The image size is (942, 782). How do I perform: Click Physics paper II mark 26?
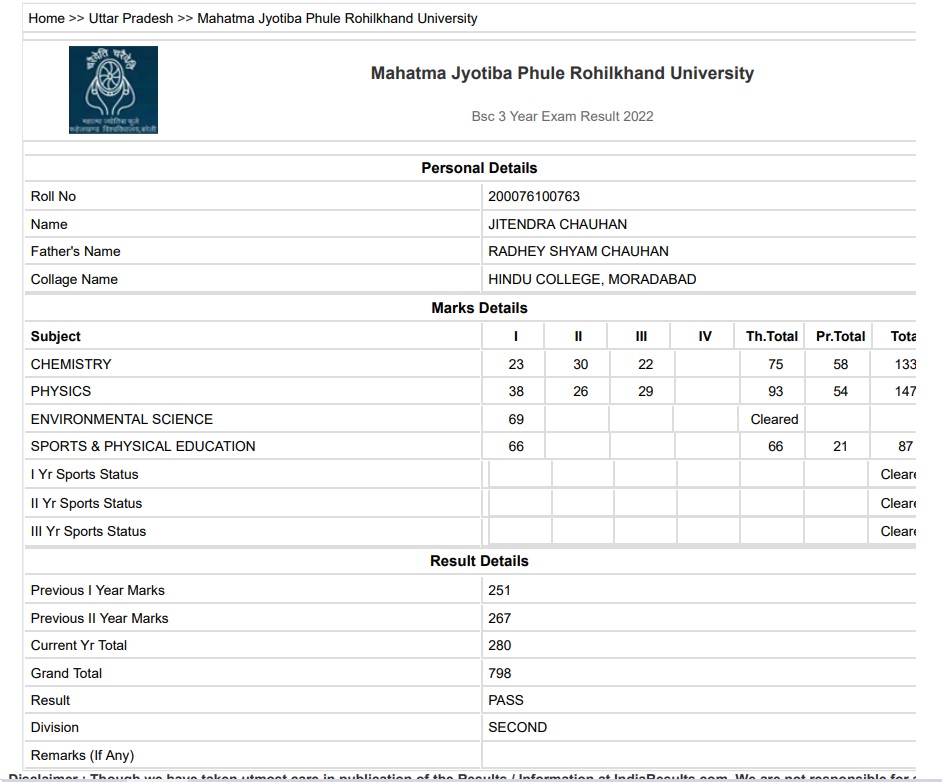point(581,392)
